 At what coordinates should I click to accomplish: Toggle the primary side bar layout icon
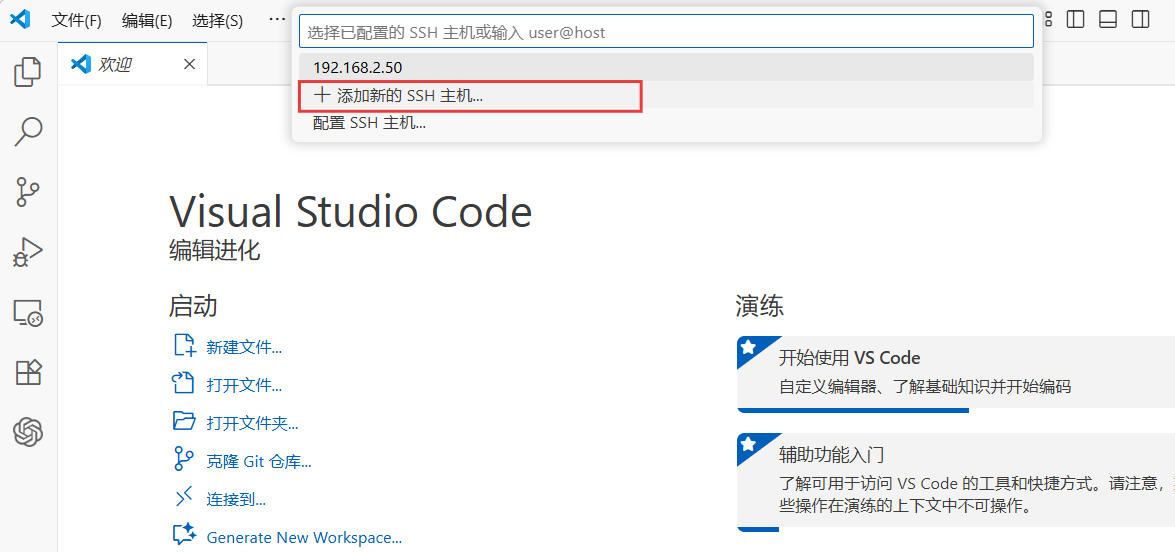pyautogui.click(x=1075, y=19)
